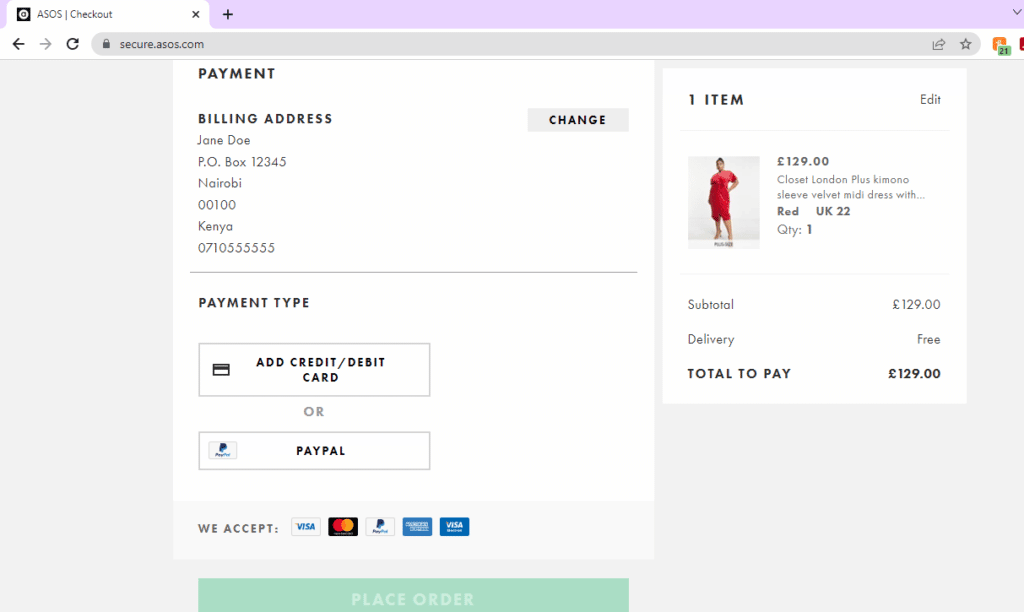Click the orange extension icon in toolbar

(999, 44)
